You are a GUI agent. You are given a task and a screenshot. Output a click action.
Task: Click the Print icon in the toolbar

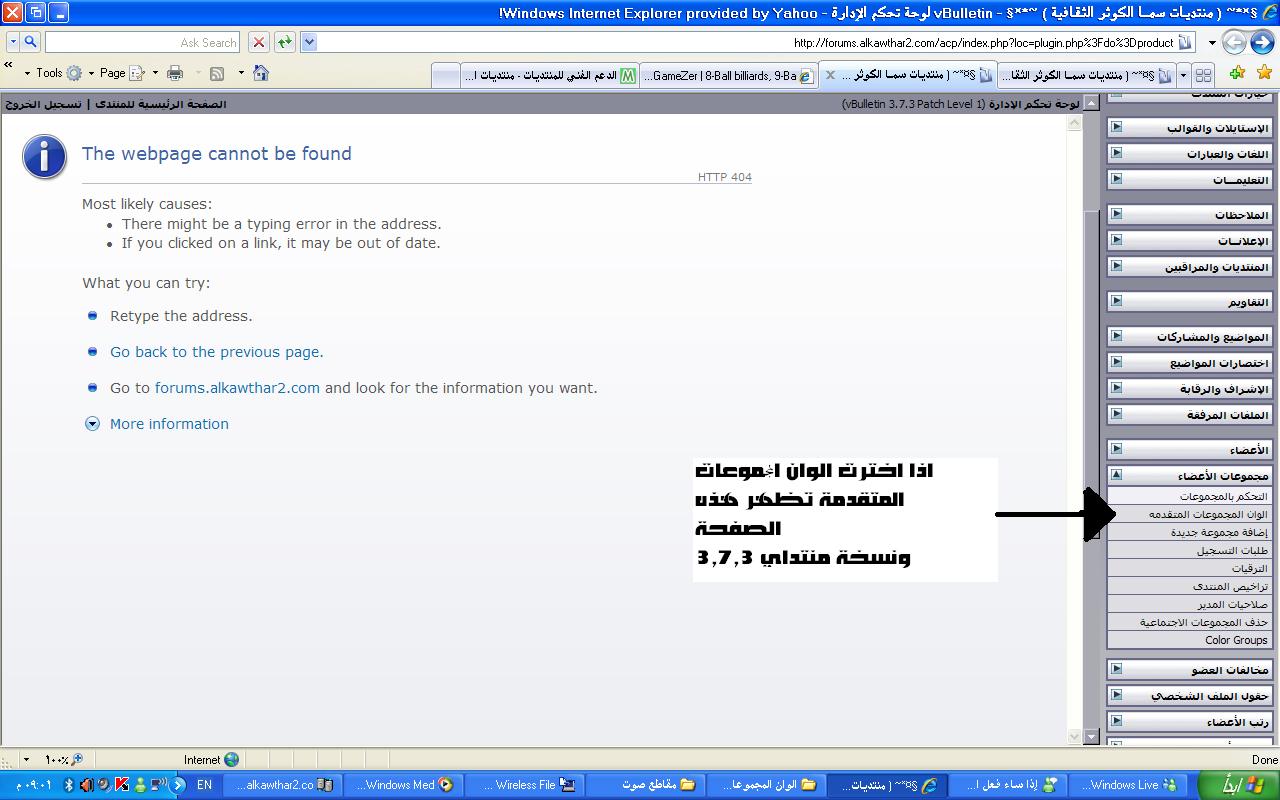pos(175,73)
